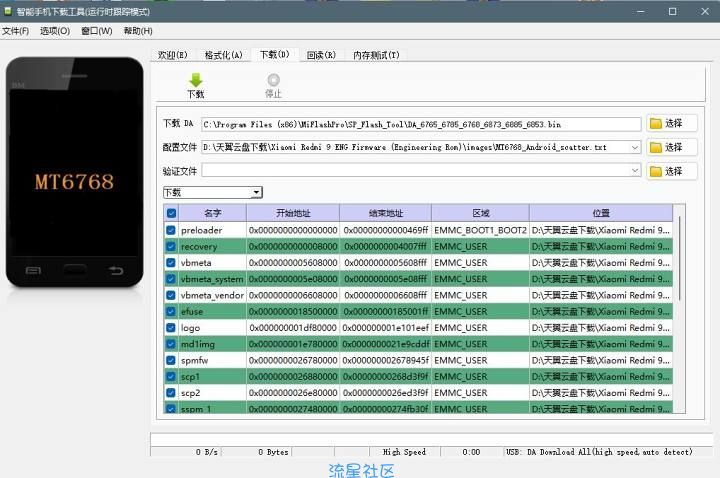This screenshot has width=720, height=478.
Task: Toggle the vbmeta_system row checkbox
Action: click(171, 279)
